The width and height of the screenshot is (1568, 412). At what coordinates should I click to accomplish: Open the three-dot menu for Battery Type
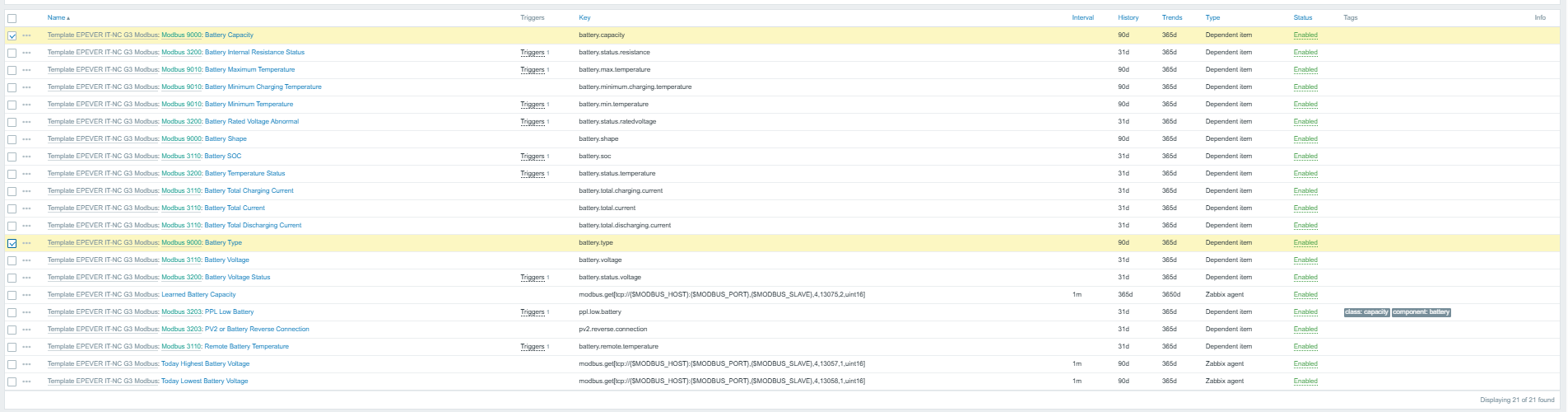click(x=27, y=243)
